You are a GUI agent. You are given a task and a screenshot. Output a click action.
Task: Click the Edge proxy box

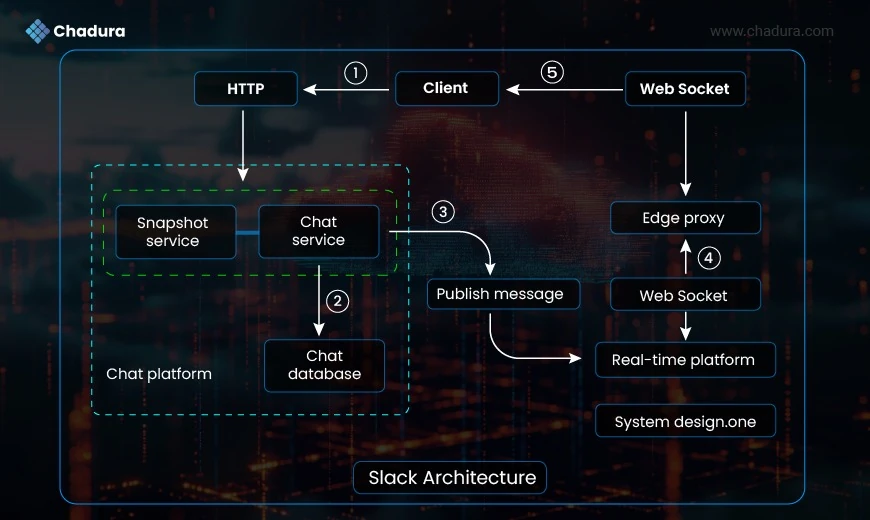coord(685,218)
